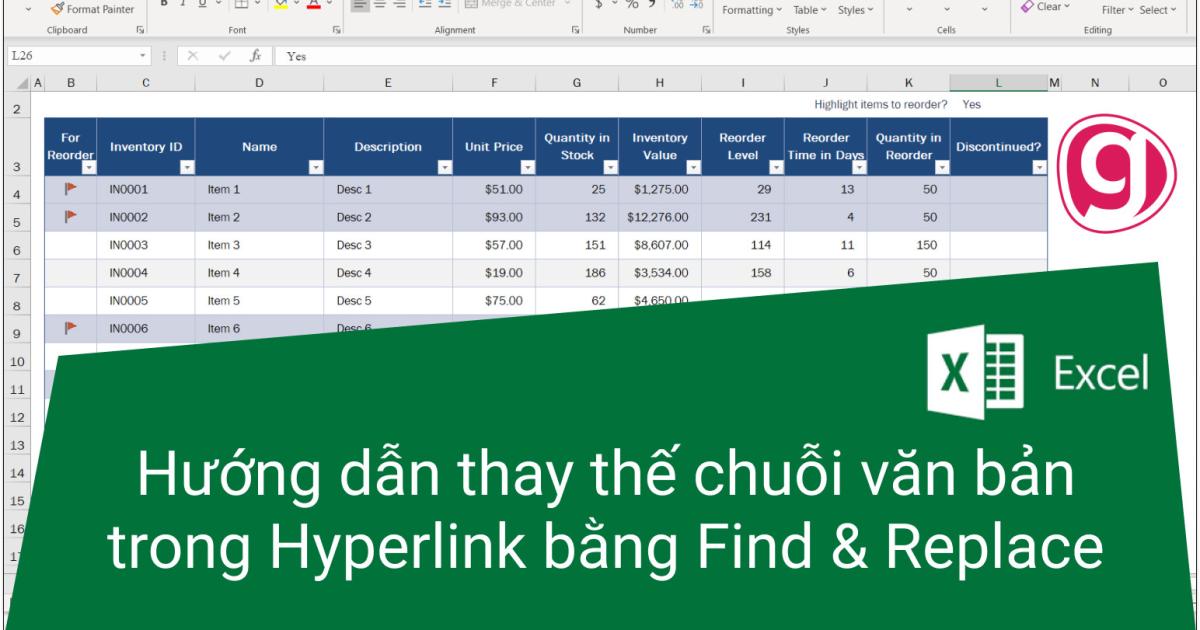Click the Increase Decimal icon
The height and width of the screenshot is (630, 1200).
[677, 6]
